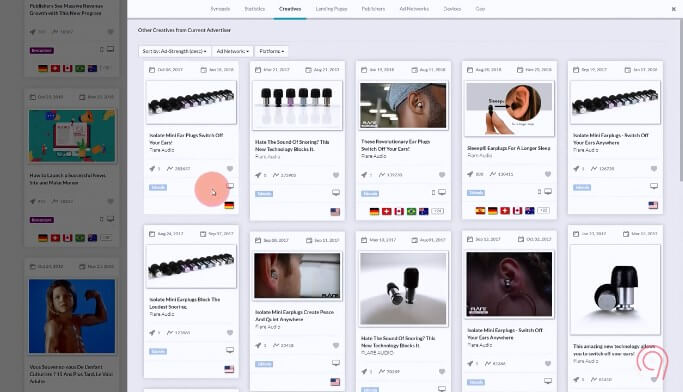Image resolution: width=683 pixels, height=392 pixels.
Task: Click heart on "Hate The Sound Of Snoring" card
Action: tap(336, 175)
